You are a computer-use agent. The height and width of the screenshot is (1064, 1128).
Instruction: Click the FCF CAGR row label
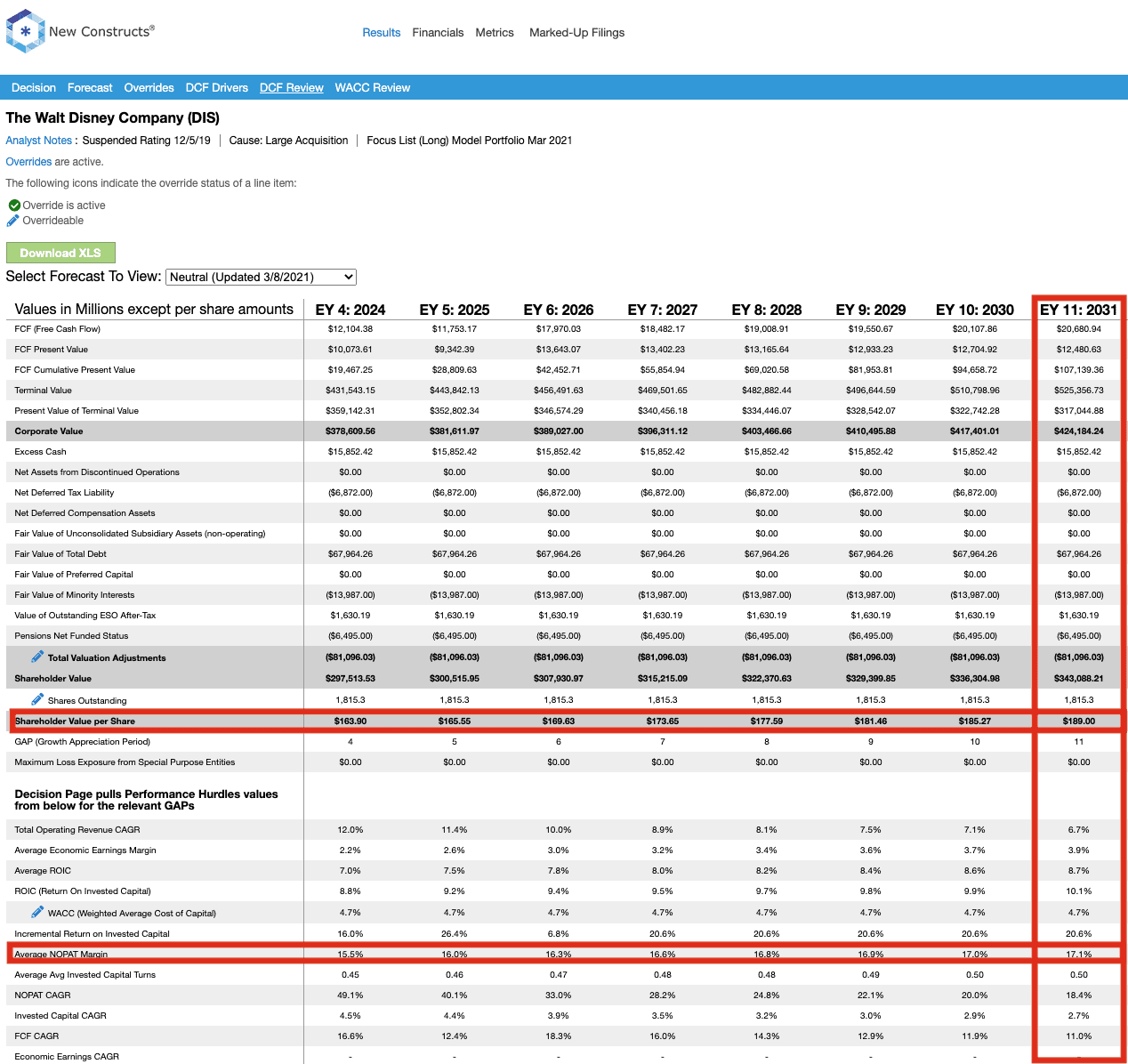(38, 1036)
